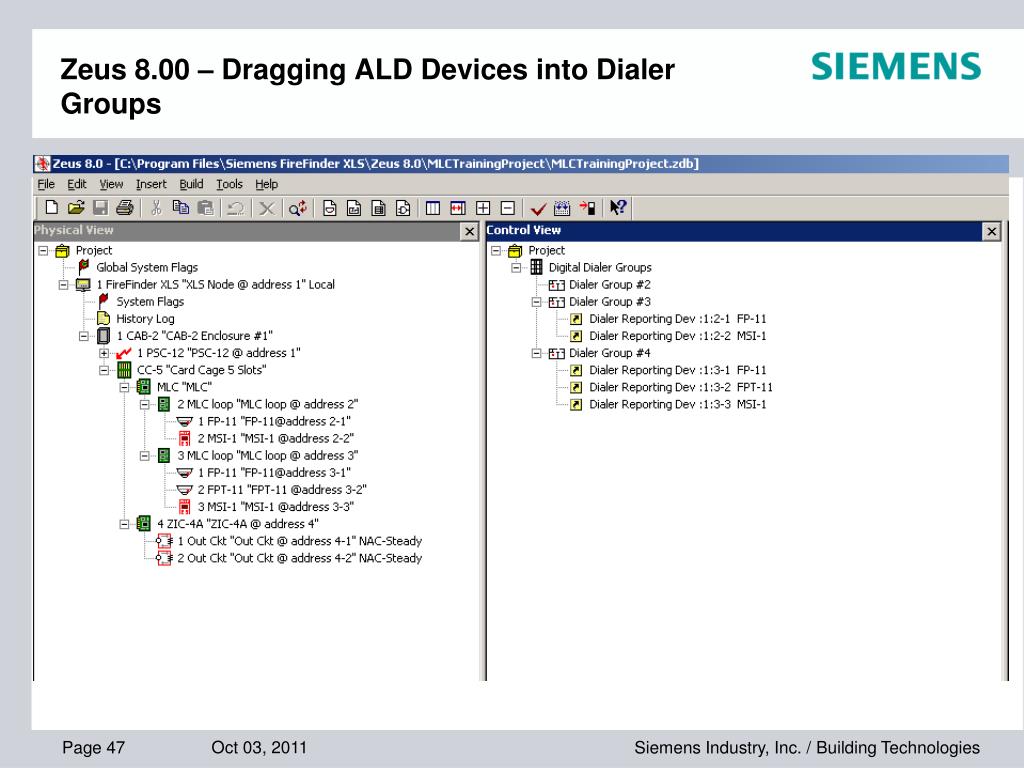This screenshot has width=1024, height=768.
Task: Click the column layout view icon
Action: click(432, 208)
